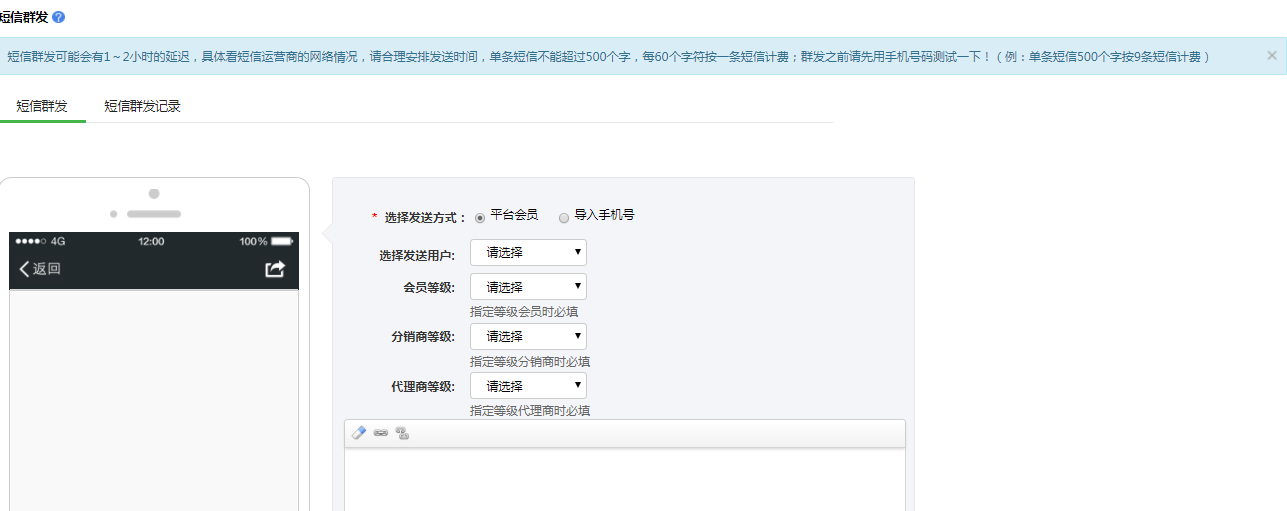Click the insert link icon in editor

381,433
